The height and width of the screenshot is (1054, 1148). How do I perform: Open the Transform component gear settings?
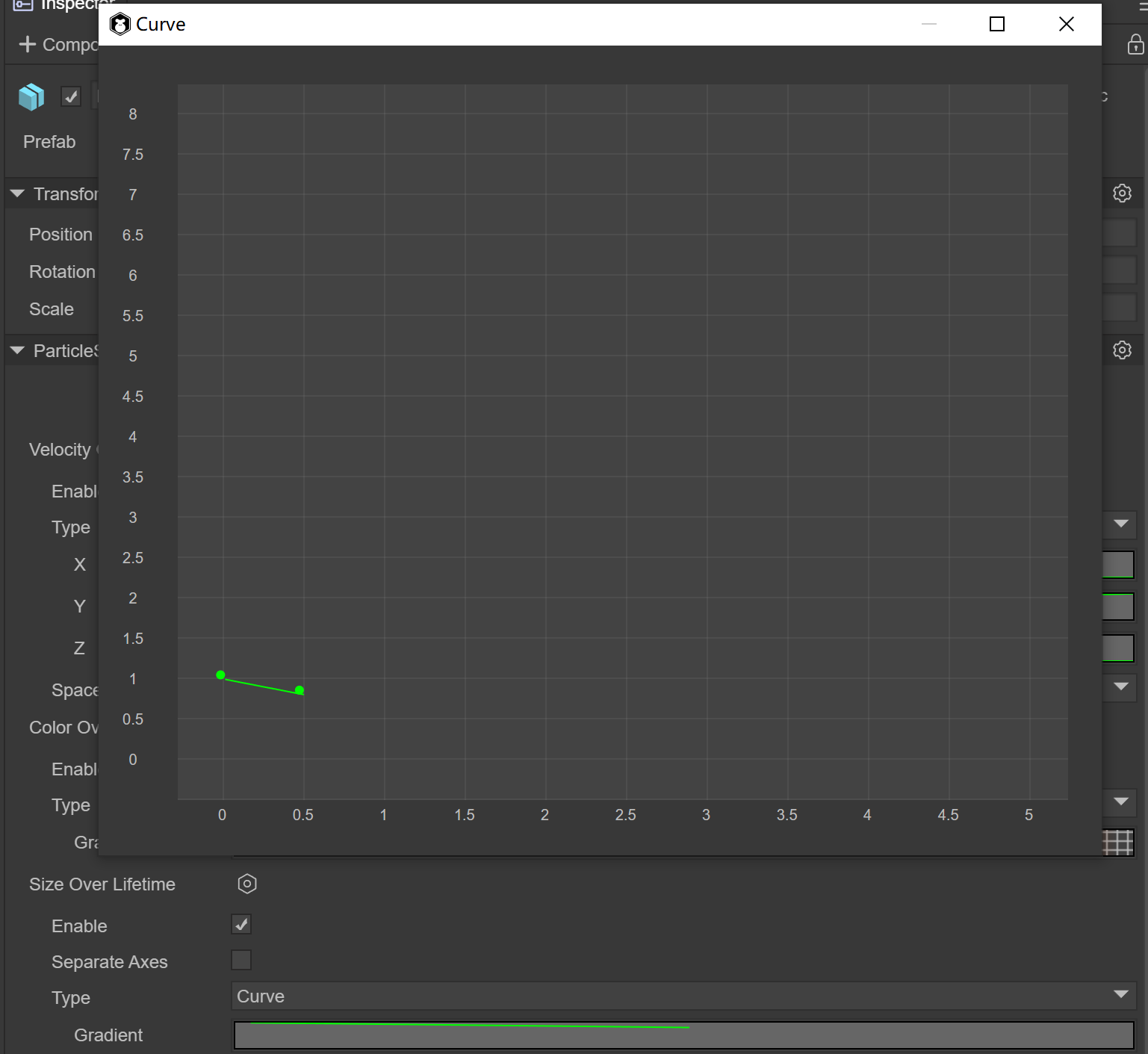tap(1122, 193)
